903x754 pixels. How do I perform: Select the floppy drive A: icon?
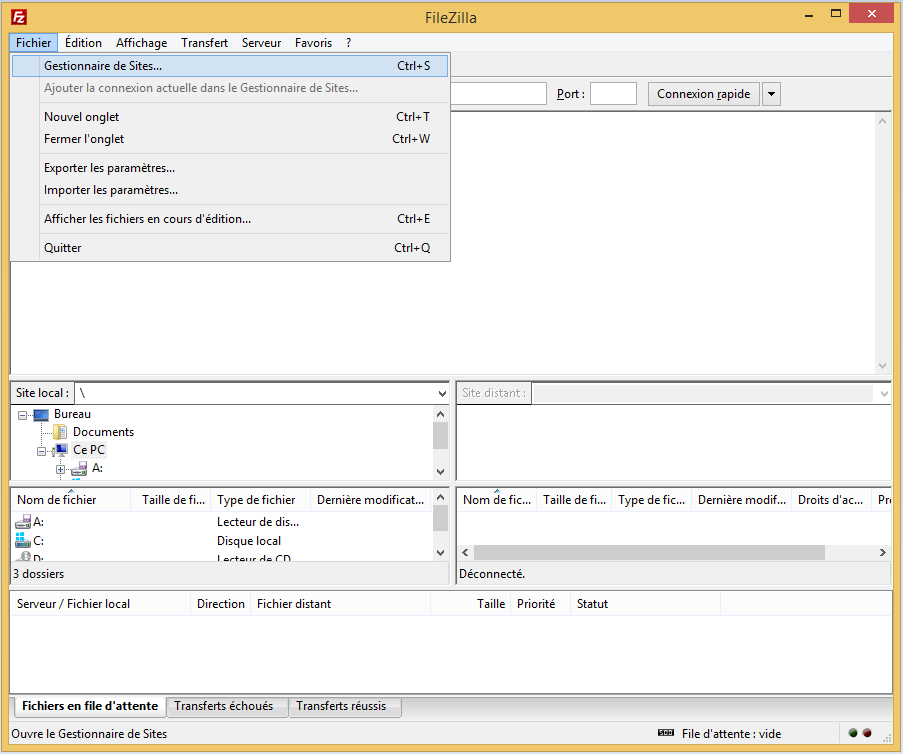click(x=24, y=521)
